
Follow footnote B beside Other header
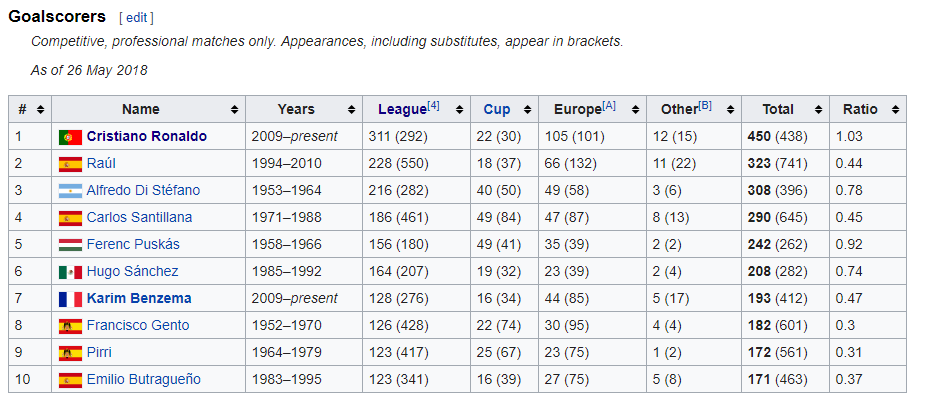click(x=705, y=106)
